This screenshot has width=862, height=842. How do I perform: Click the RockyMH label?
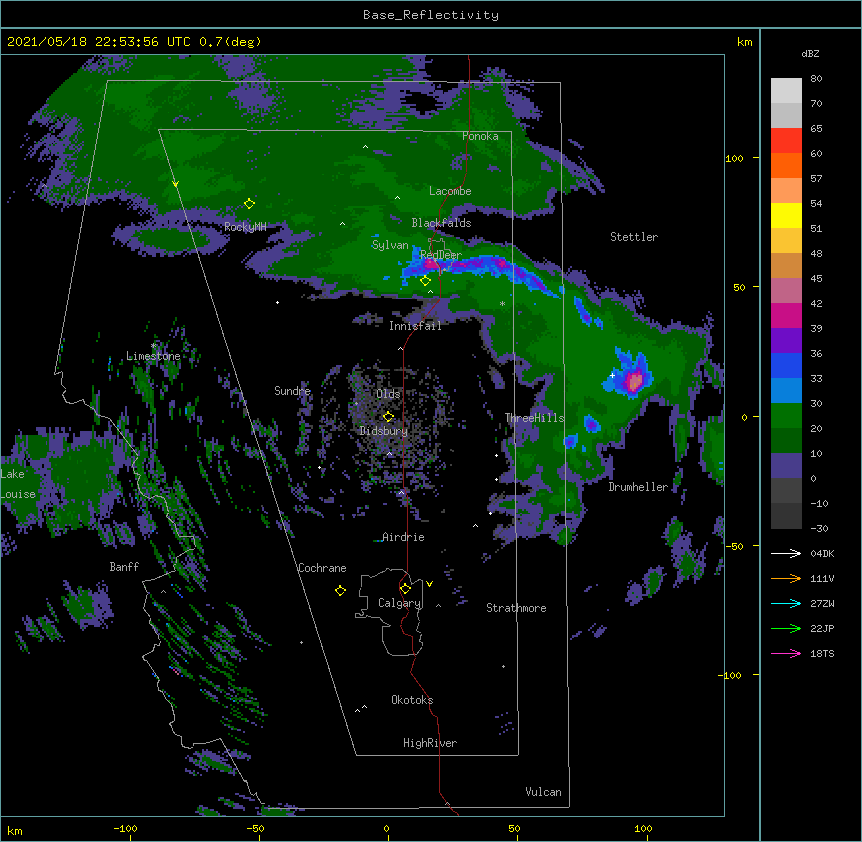tap(245, 227)
